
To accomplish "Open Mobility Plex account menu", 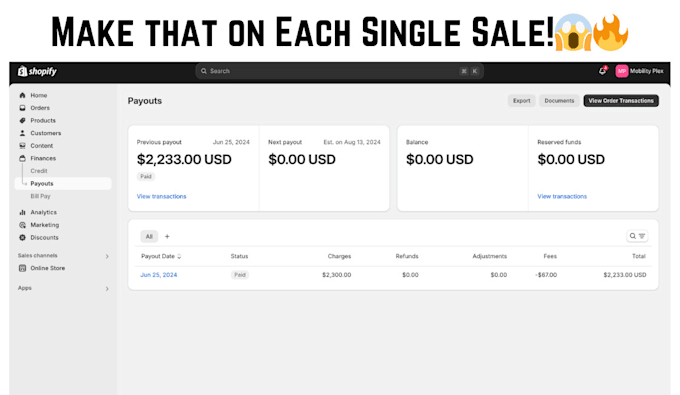I will (640, 71).
